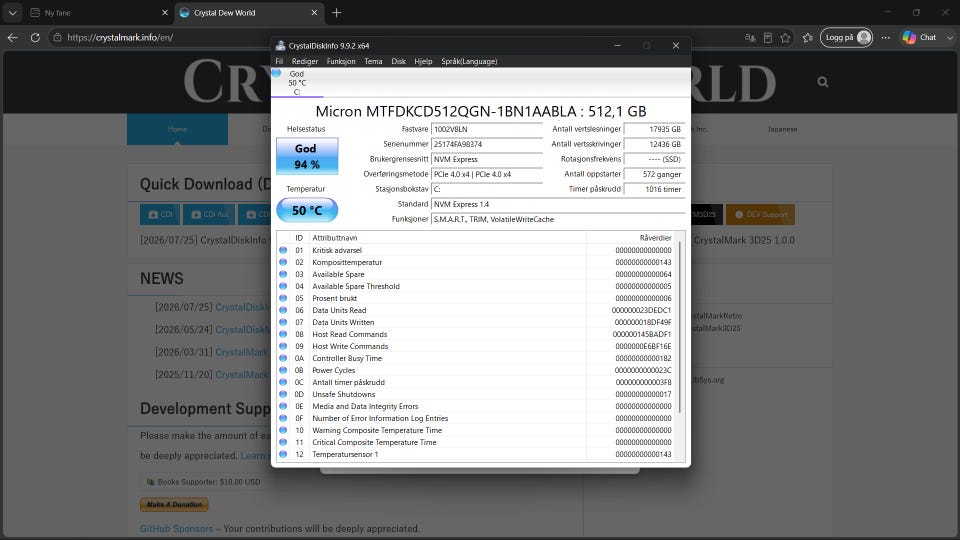Click status dot for Power Cycles row
Screen dimensions: 960x540
pos(283,370)
